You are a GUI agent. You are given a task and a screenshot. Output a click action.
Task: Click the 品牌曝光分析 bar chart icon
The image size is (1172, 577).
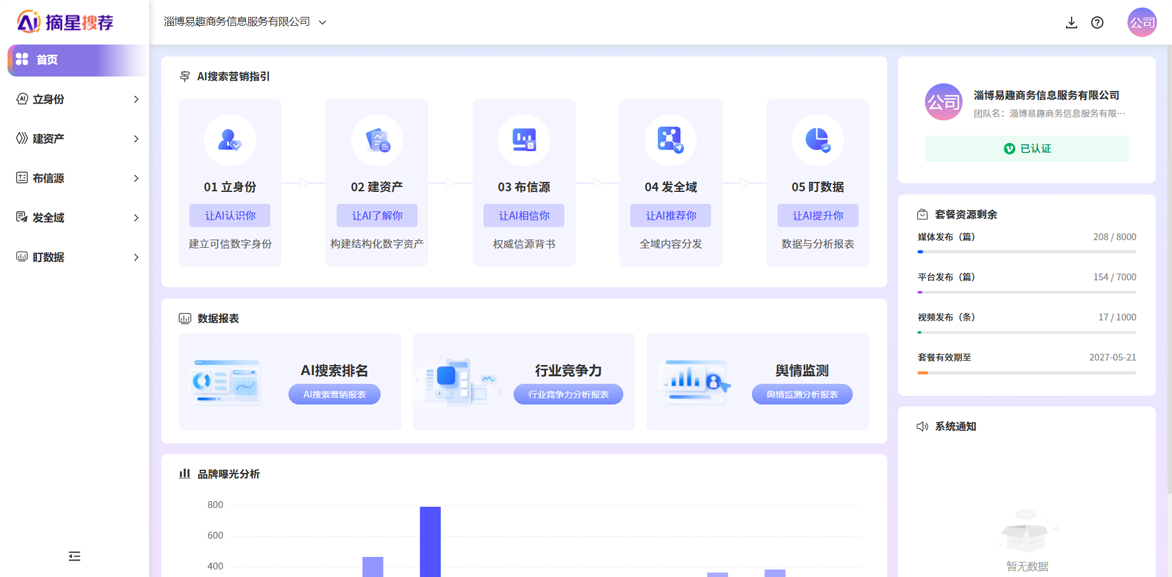click(x=185, y=474)
